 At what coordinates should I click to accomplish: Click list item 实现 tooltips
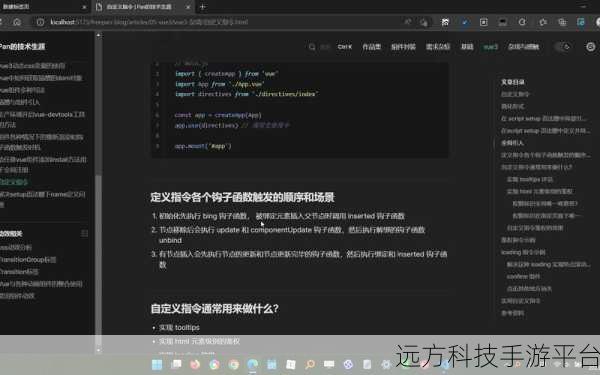(x=179, y=328)
